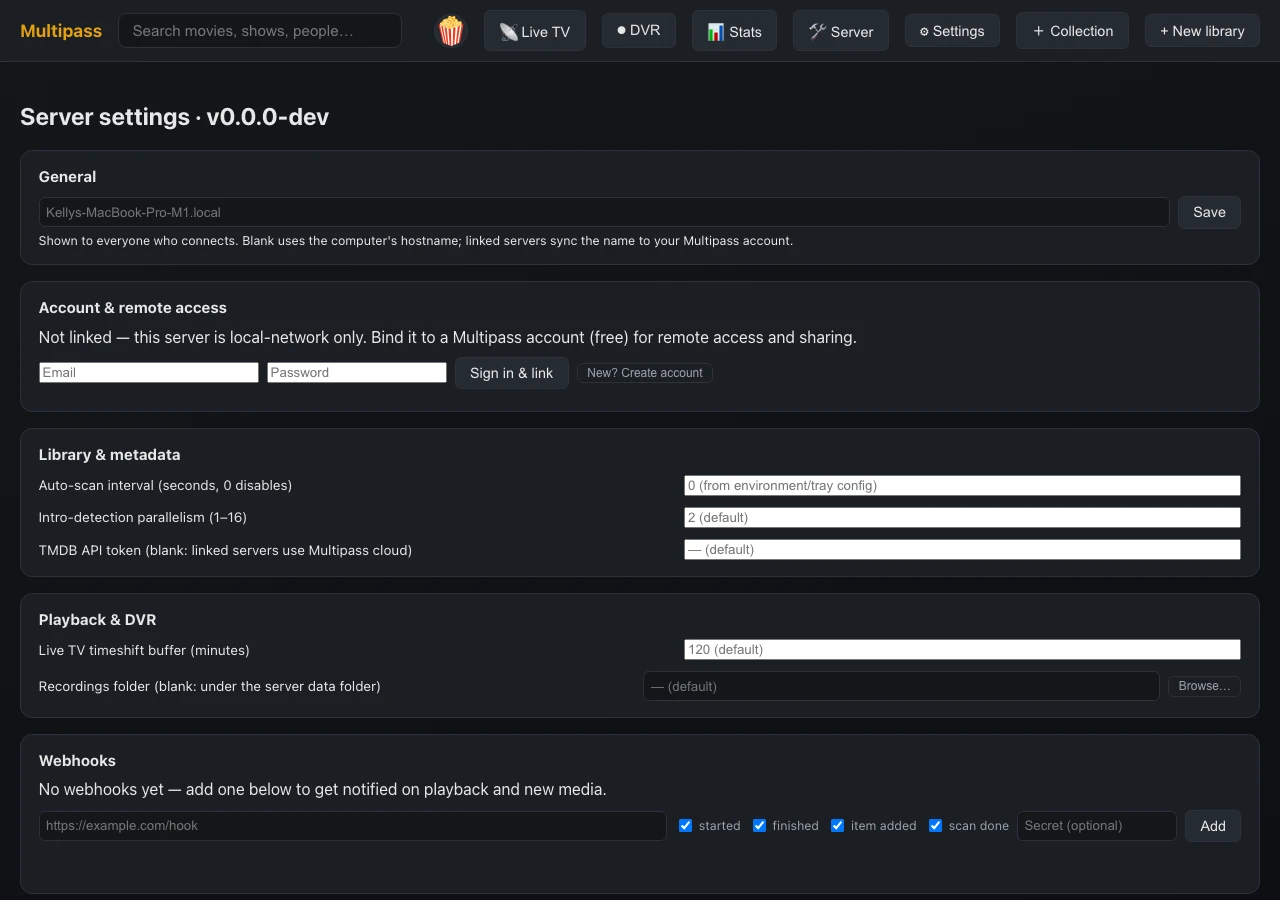The width and height of the screenshot is (1280, 900).
Task: Uncheck the item added webhook event
Action: [x=838, y=826]
